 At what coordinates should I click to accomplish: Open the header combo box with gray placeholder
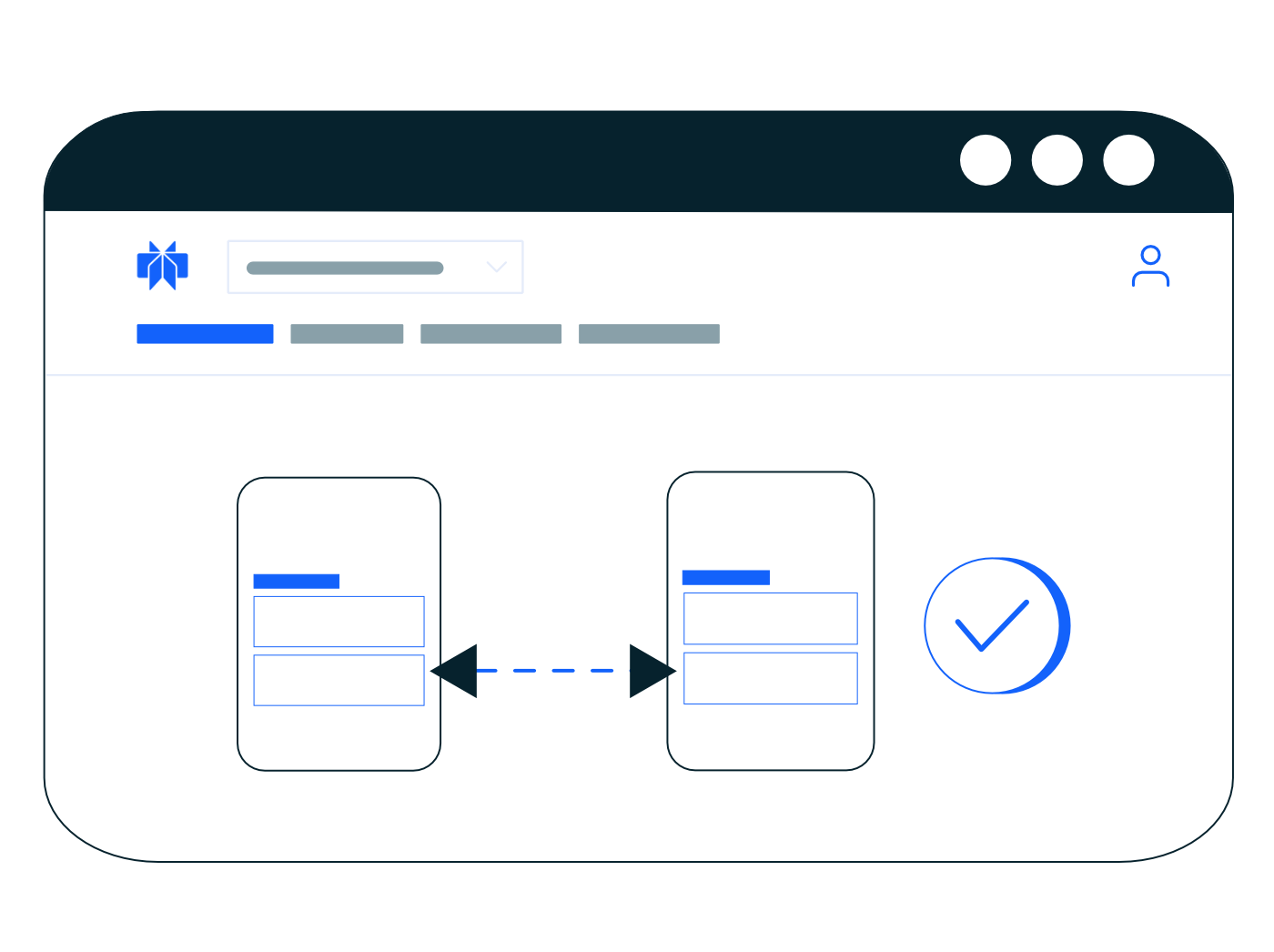coord(375,267)
